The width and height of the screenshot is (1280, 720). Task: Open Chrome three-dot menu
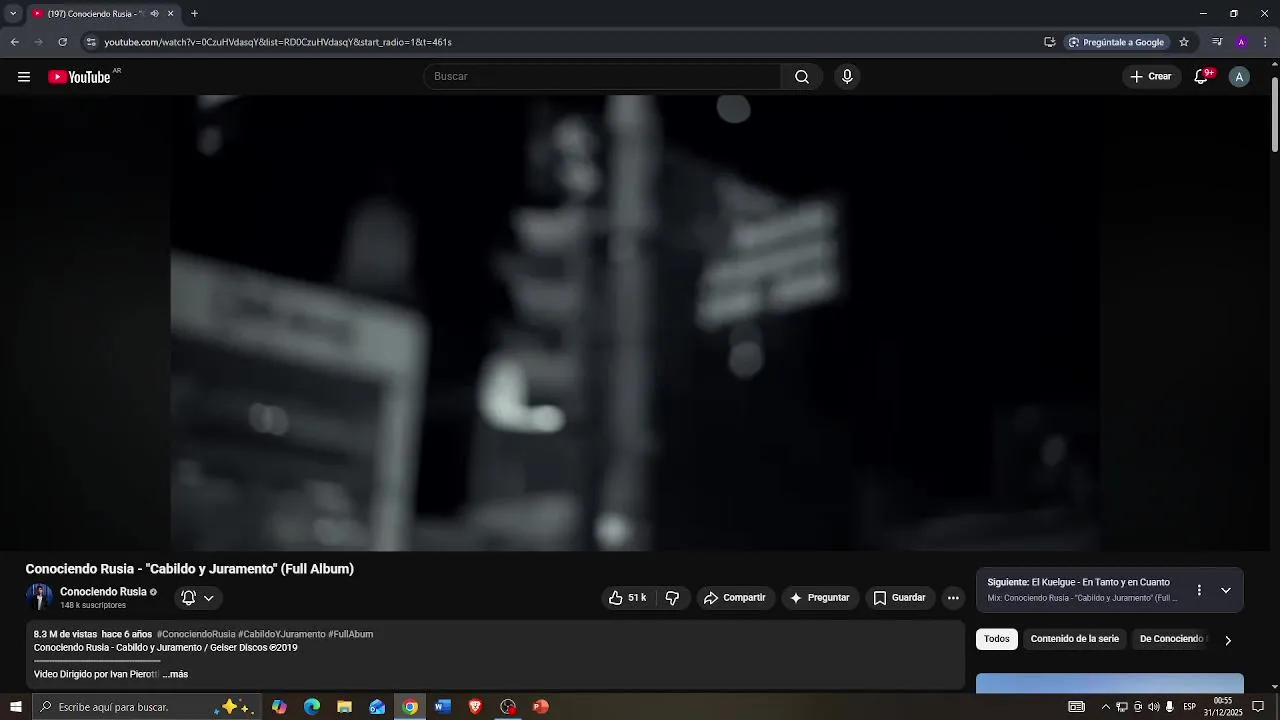1265,42
